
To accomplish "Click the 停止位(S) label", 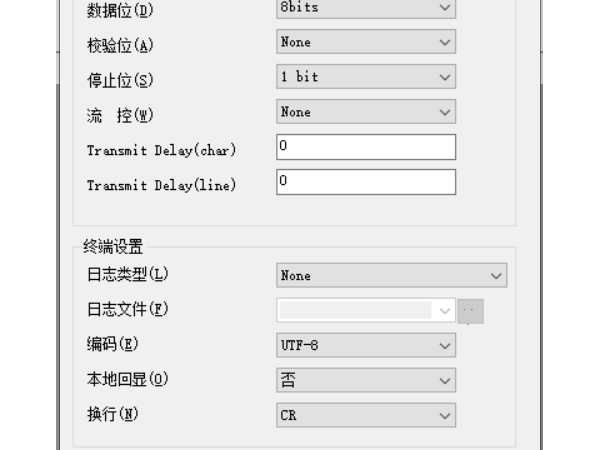I will coord(116,78).
